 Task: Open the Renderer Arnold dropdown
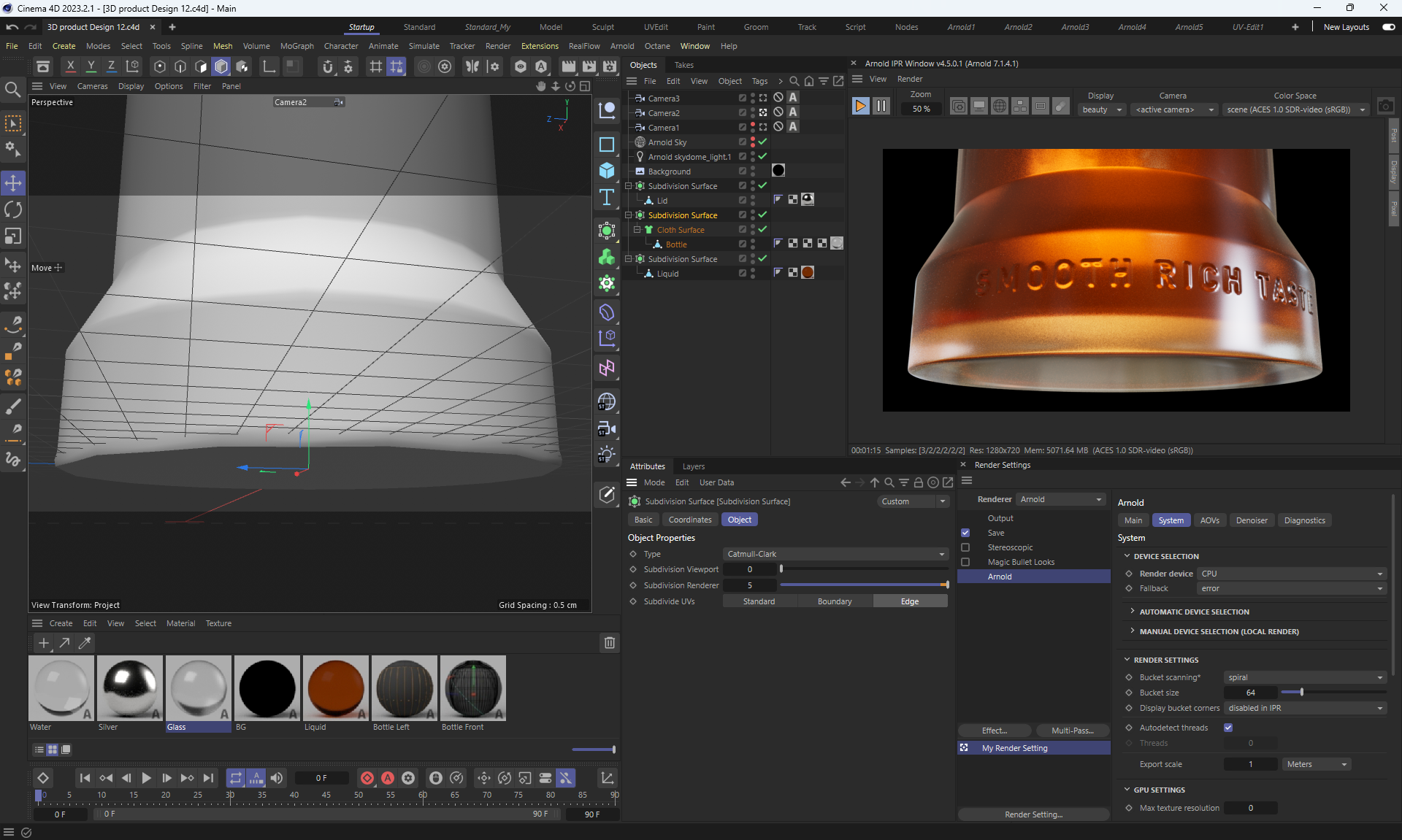tap(1060, 499)
